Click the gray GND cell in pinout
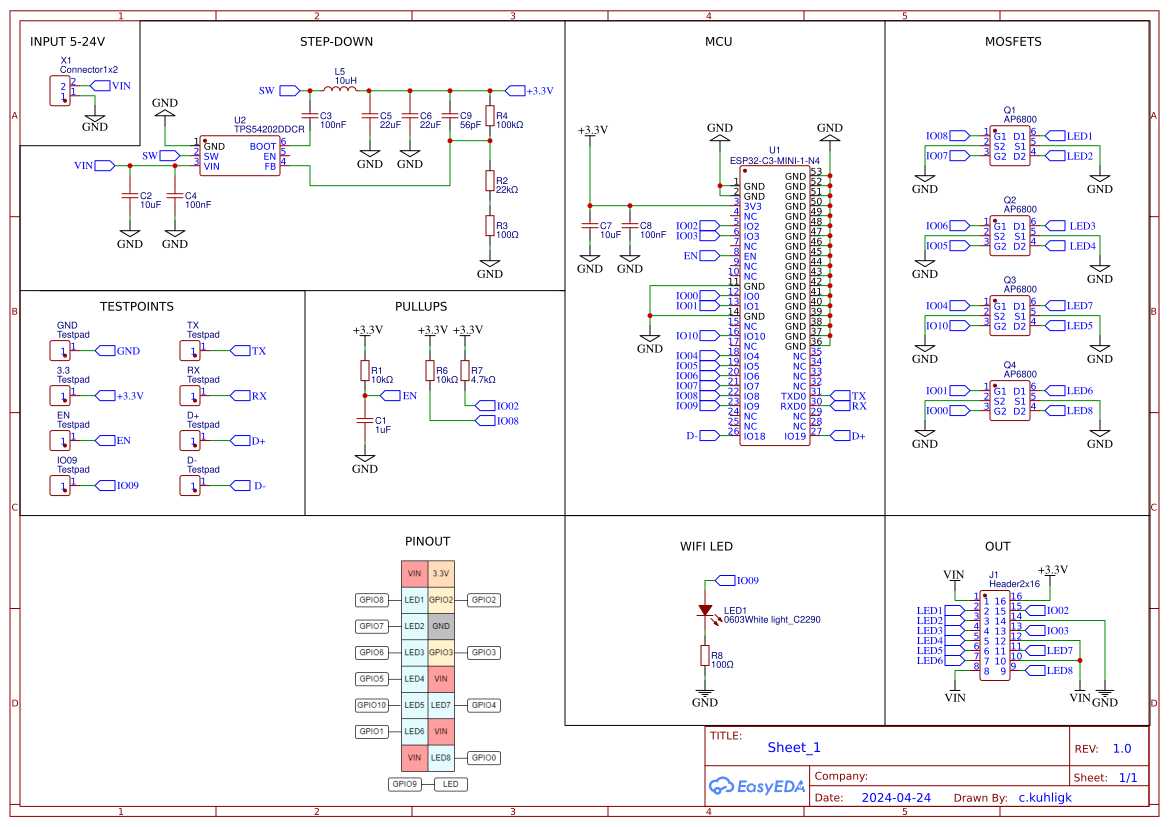 pos(440,626)
